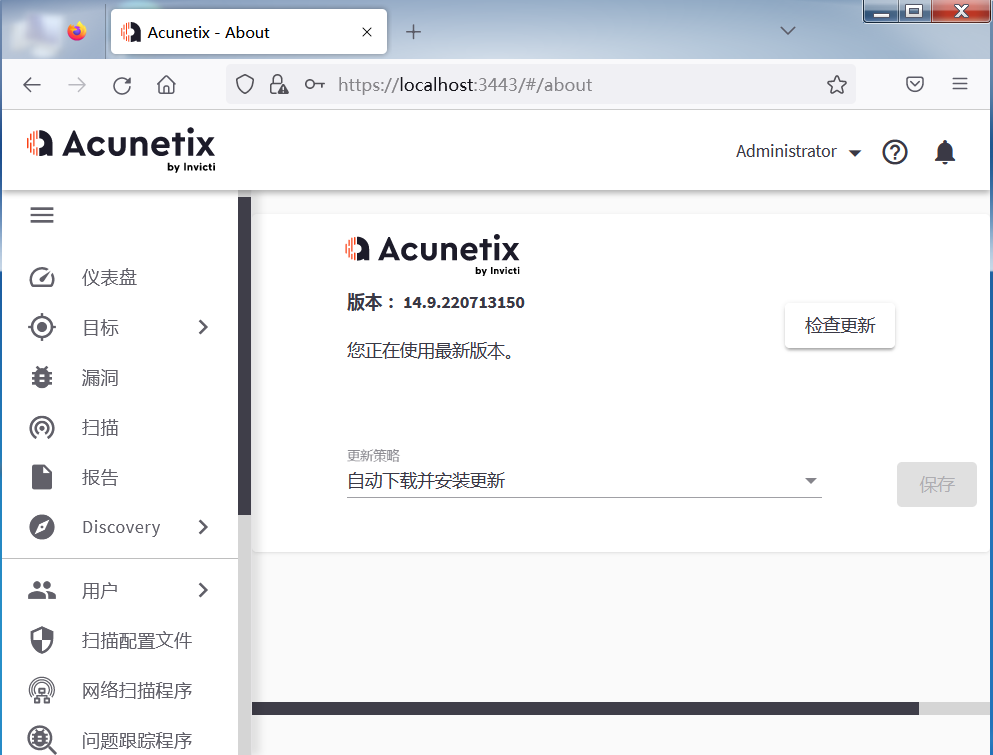Image resolution: width=993 pixels, height=755 pixels.
Task: Expand the 目标 submenu chevron
Action: coord(203,327)
